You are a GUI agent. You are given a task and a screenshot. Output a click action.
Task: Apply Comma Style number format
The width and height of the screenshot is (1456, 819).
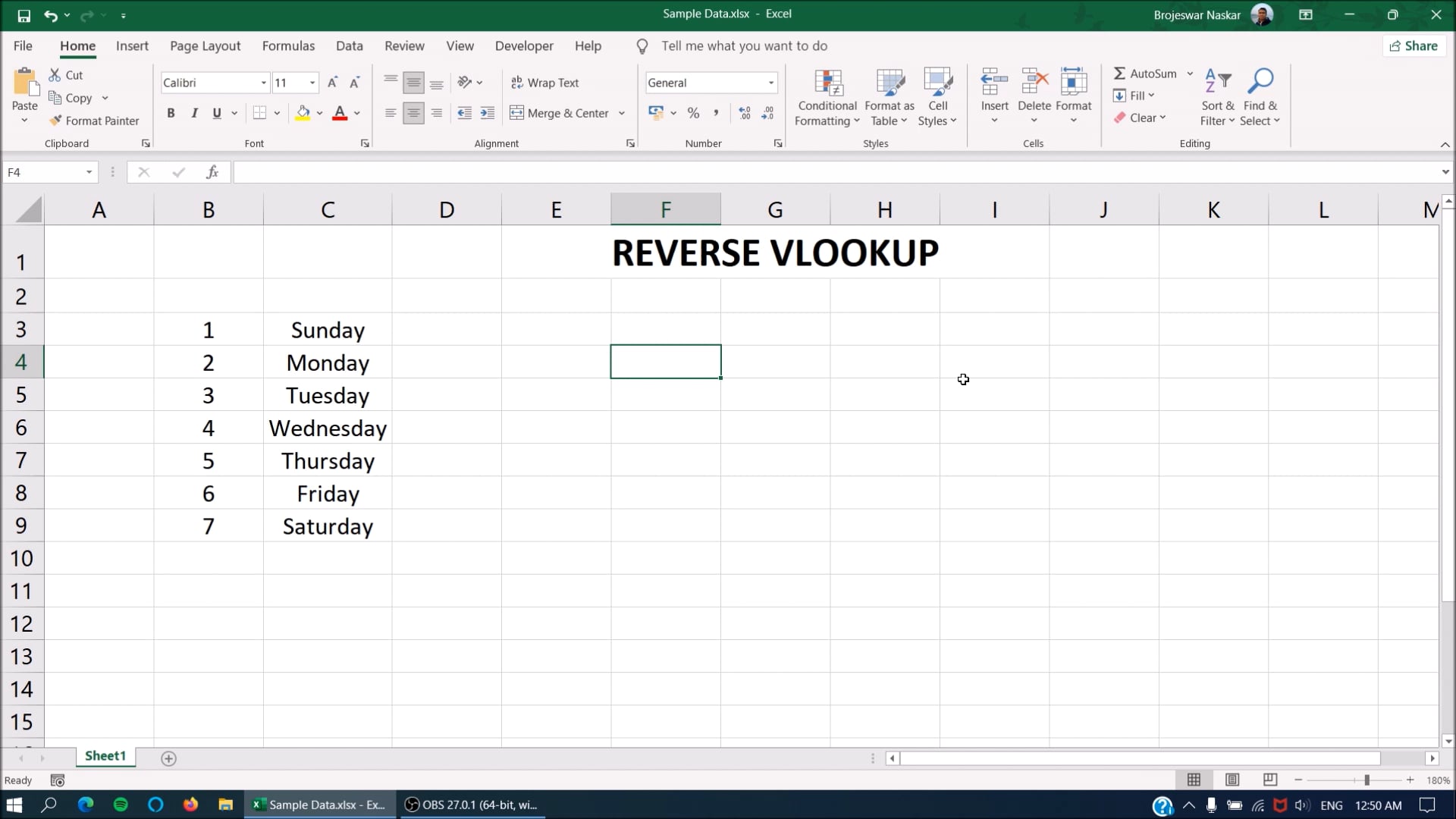[716, 113]
